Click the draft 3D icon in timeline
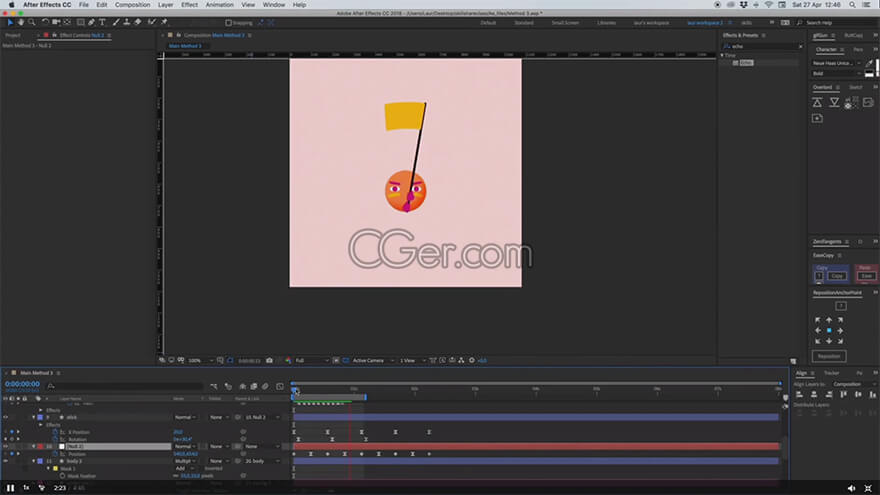880x495 pixels. tap(228, 386)
